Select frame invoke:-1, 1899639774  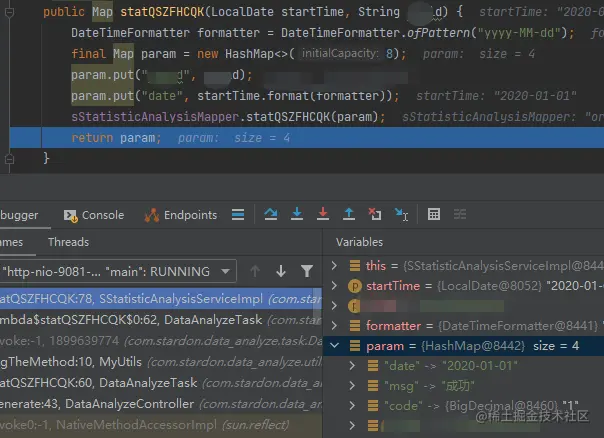pos(161,341)
